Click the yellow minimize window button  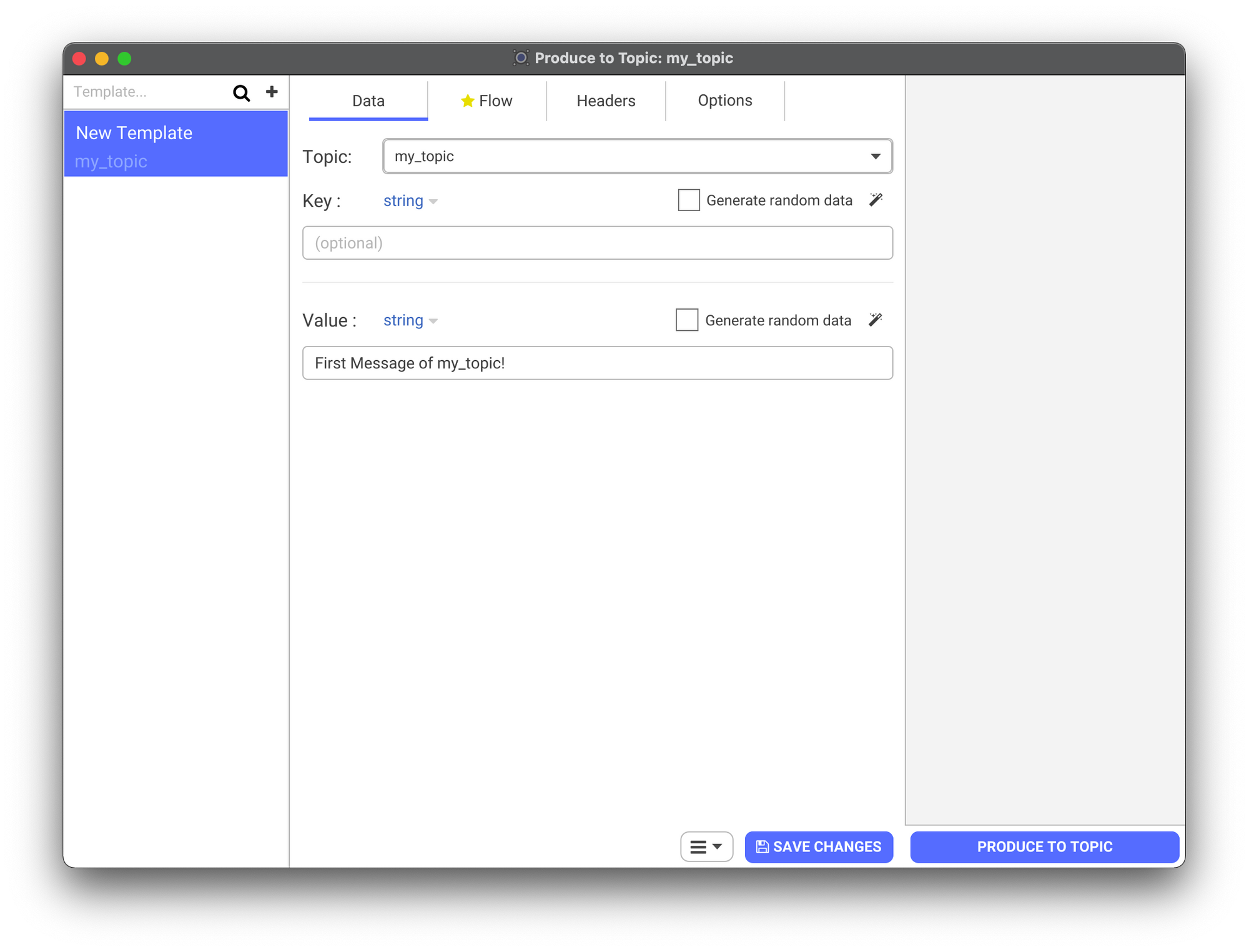pos(101,59)
